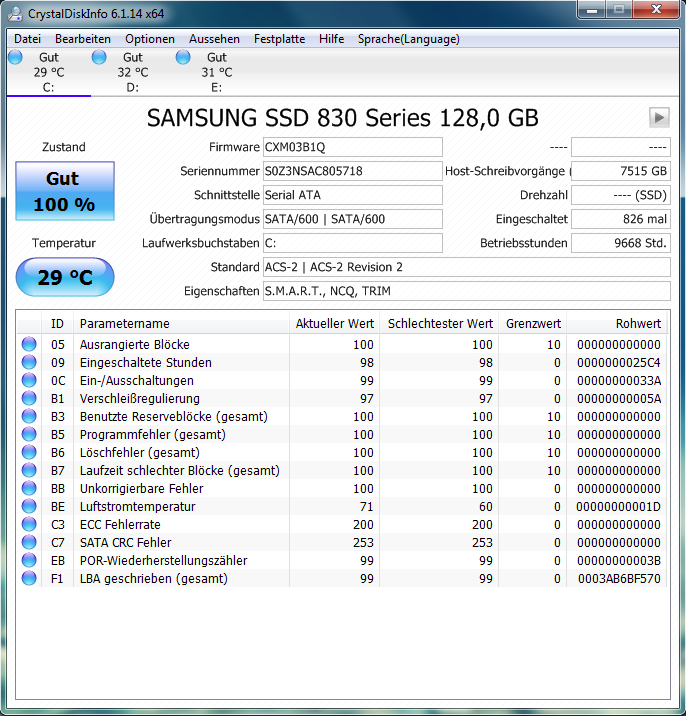The height and width of the screenshot is (716, 686).
Task: Click Host-Schreibvorgänge value 7515 GB
Action: pos(621,171)
